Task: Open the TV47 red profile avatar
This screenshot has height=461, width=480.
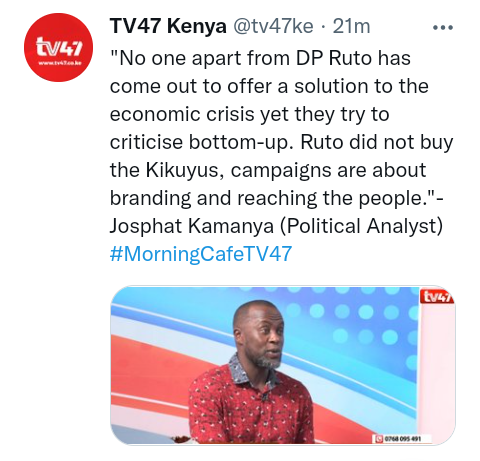Action: [58, 48]
